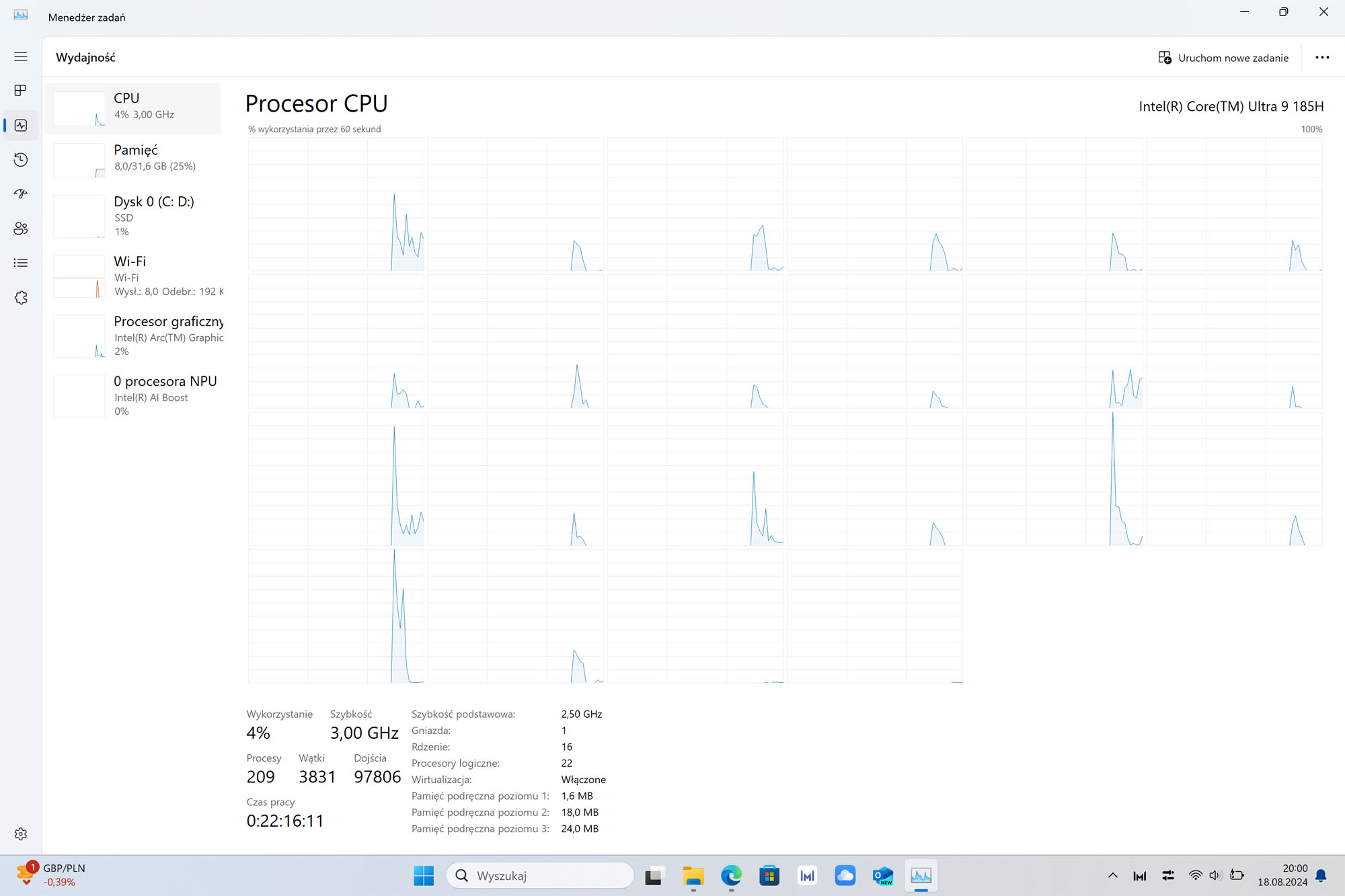The height and width of the screenshot is (896, 1345).
Task: Select CPU in the performance list
Action: click(x=132, y=109)
